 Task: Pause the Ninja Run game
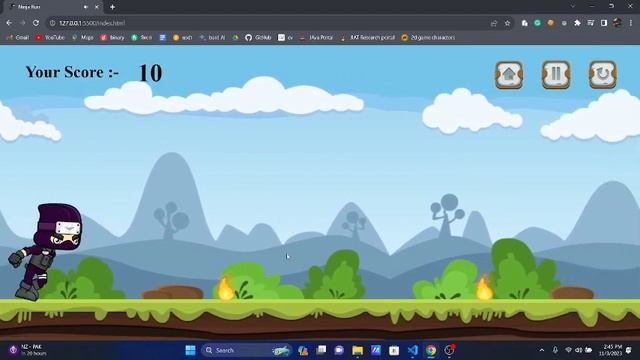coord(556,75)
